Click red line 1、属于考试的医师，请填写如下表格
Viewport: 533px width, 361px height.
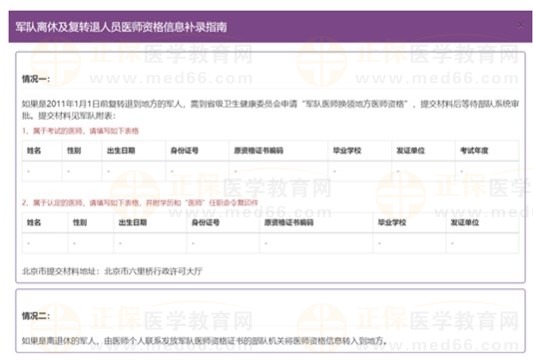click(x=81, y=131)
